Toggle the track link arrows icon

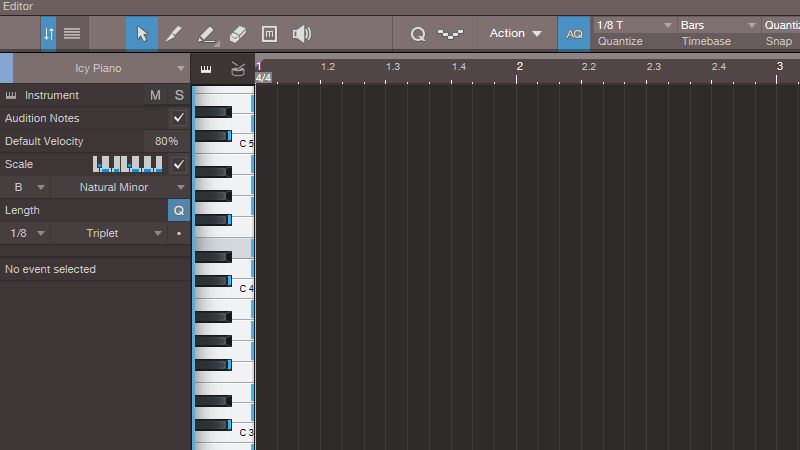[48, 34]
